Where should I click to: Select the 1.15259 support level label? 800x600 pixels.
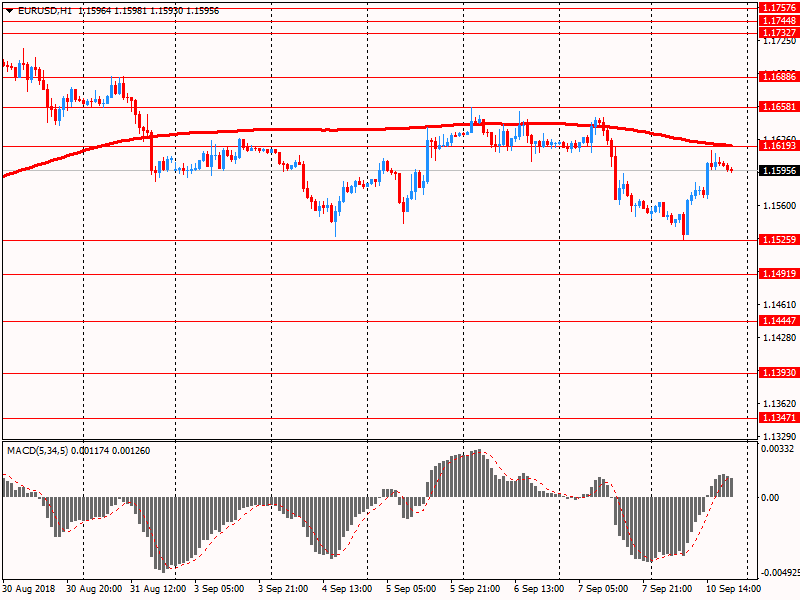[778, 240]
